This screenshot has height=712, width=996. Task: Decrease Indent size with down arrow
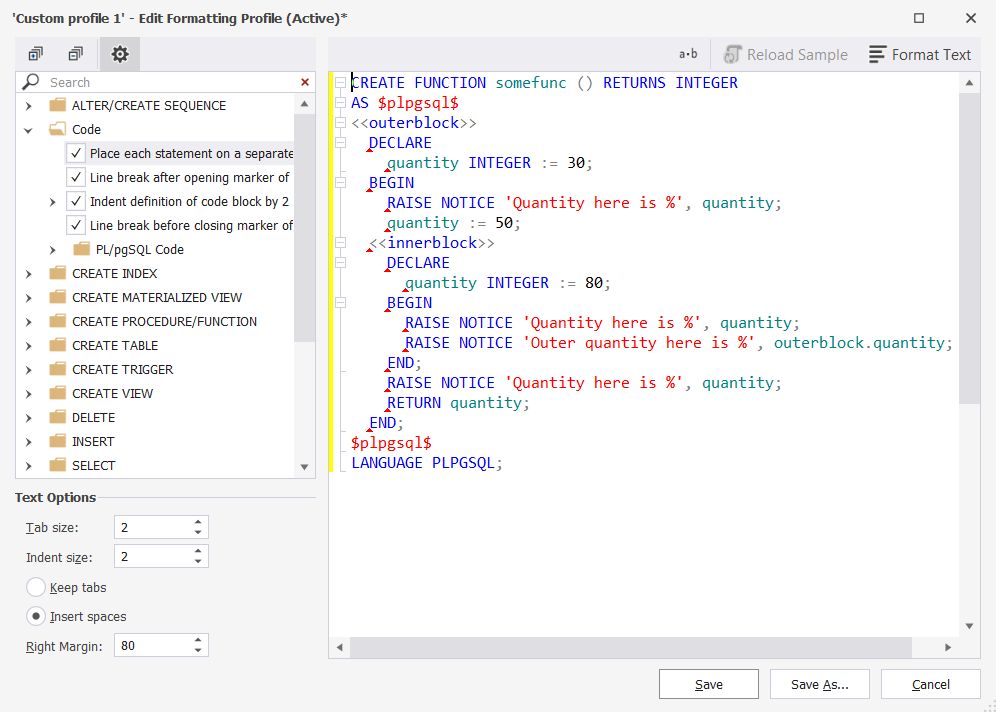198,561
